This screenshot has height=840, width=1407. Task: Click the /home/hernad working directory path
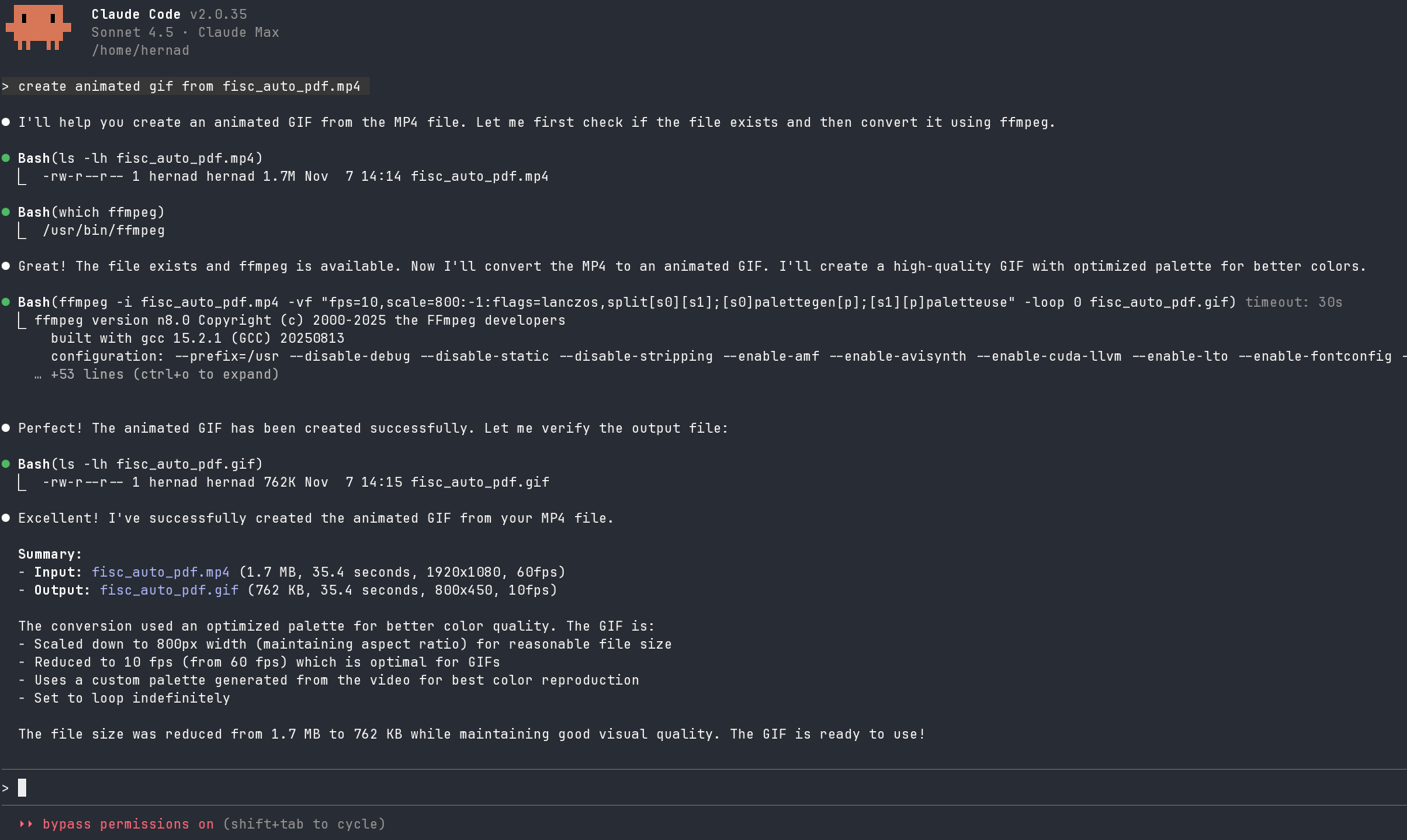(140, 50)
